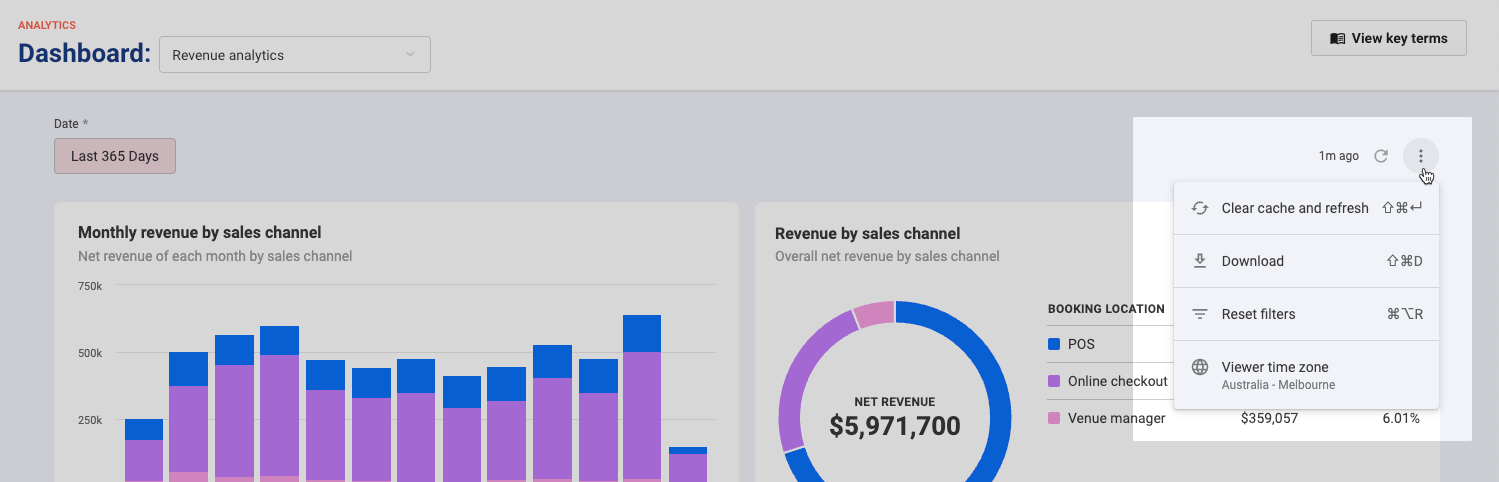
Task: Click the pink Venue manager legend swatch
Action: coord(1054,418)
